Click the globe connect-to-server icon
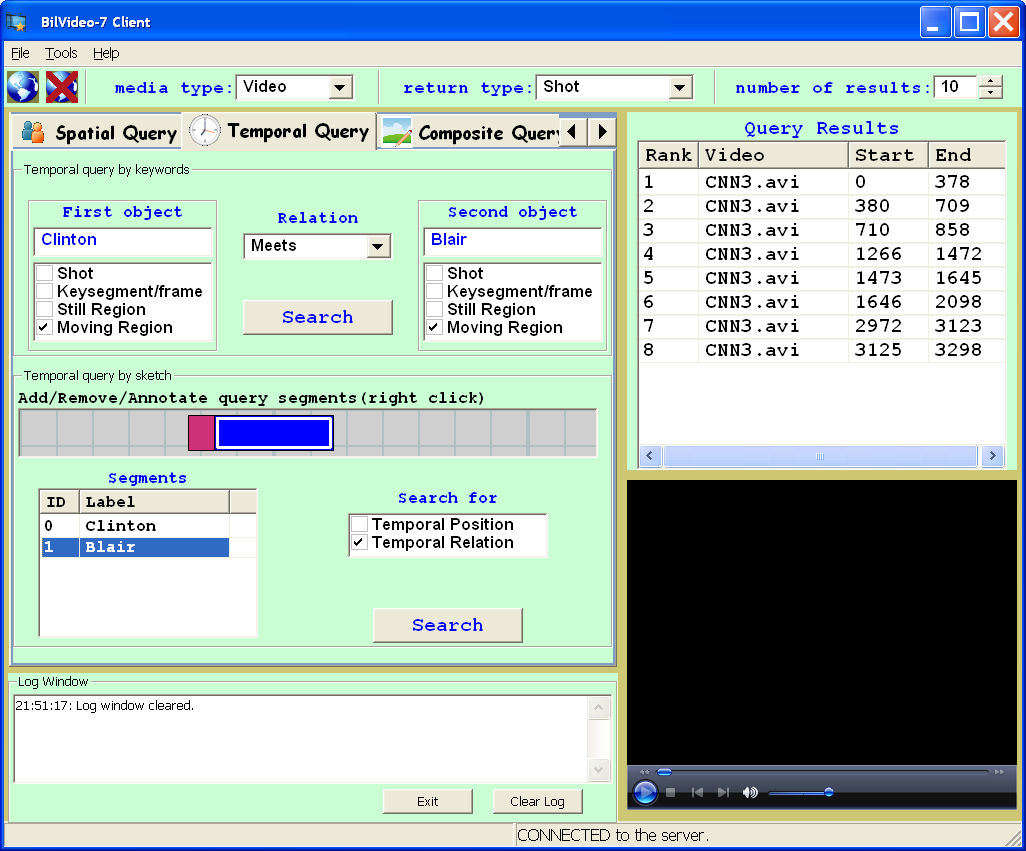The height and width of the screenshot is (851, 1026). click(x=22, y=87)
